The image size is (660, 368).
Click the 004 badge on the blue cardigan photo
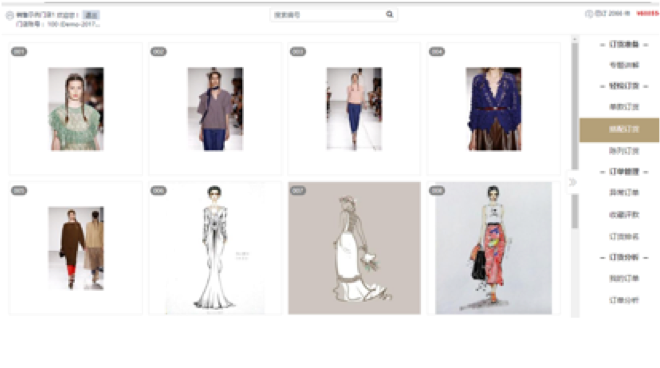[437, 52]
